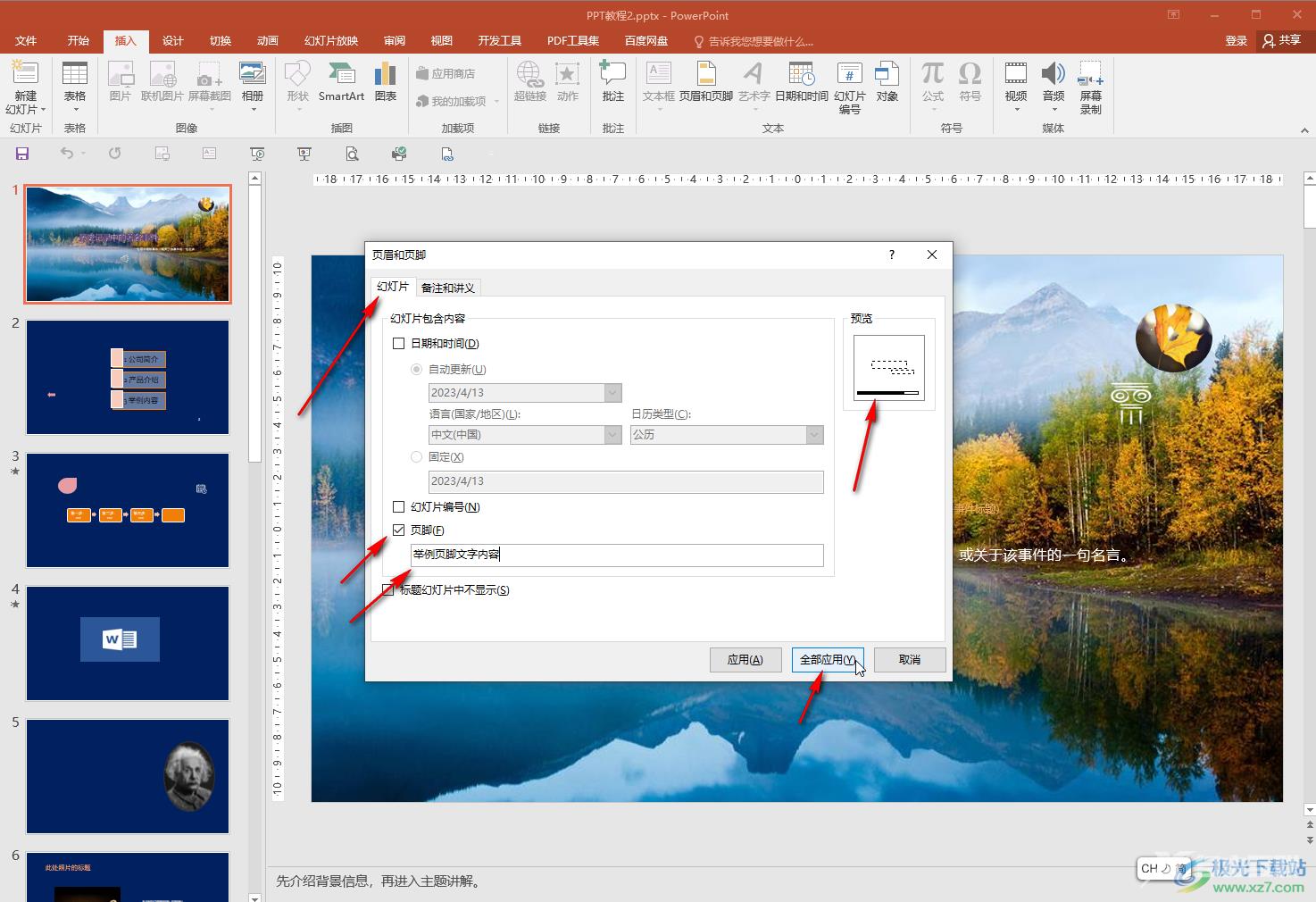Select slide 4 thumbnail with Word icon
1316x902 pixels.
pyautogui.click(x=128, y=643)
